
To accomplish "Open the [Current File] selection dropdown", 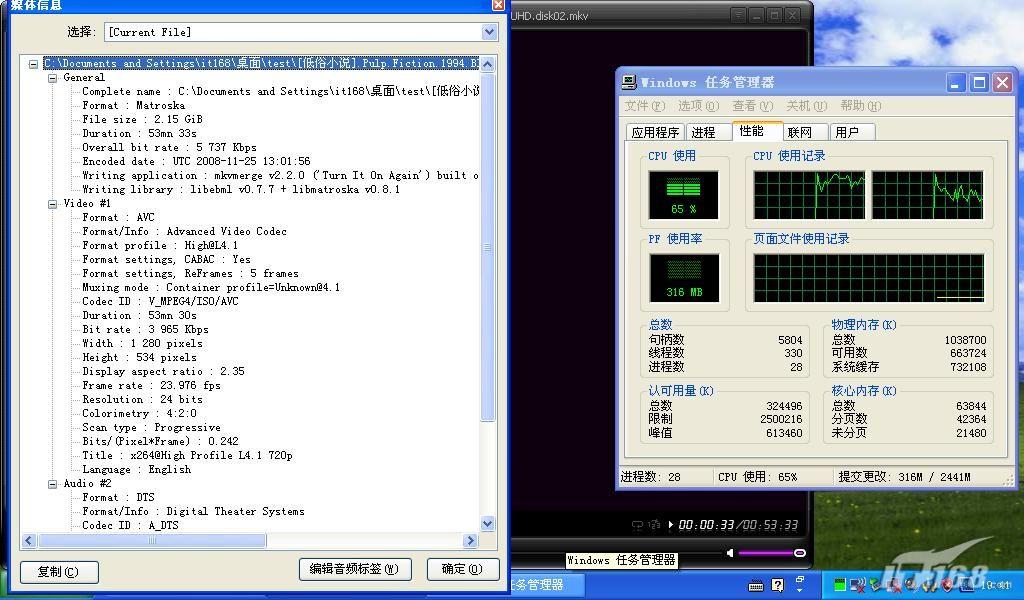I will [490, 32].
